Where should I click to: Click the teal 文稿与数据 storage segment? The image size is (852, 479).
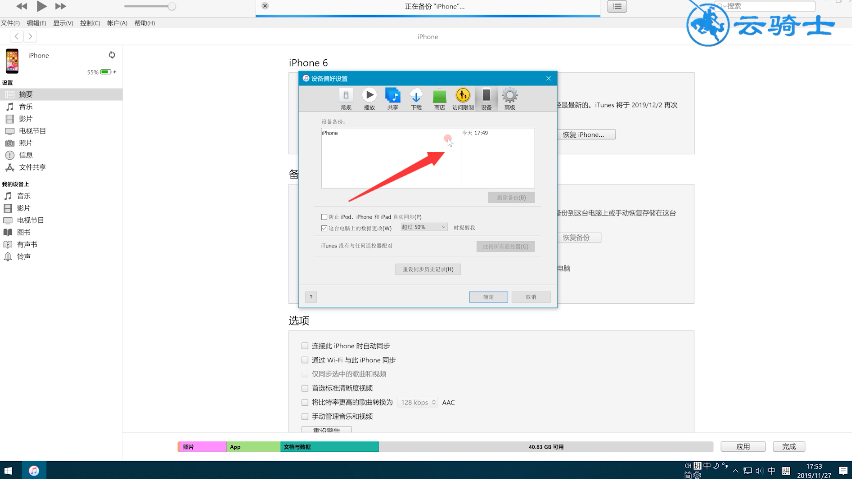[x=329, y=447]
